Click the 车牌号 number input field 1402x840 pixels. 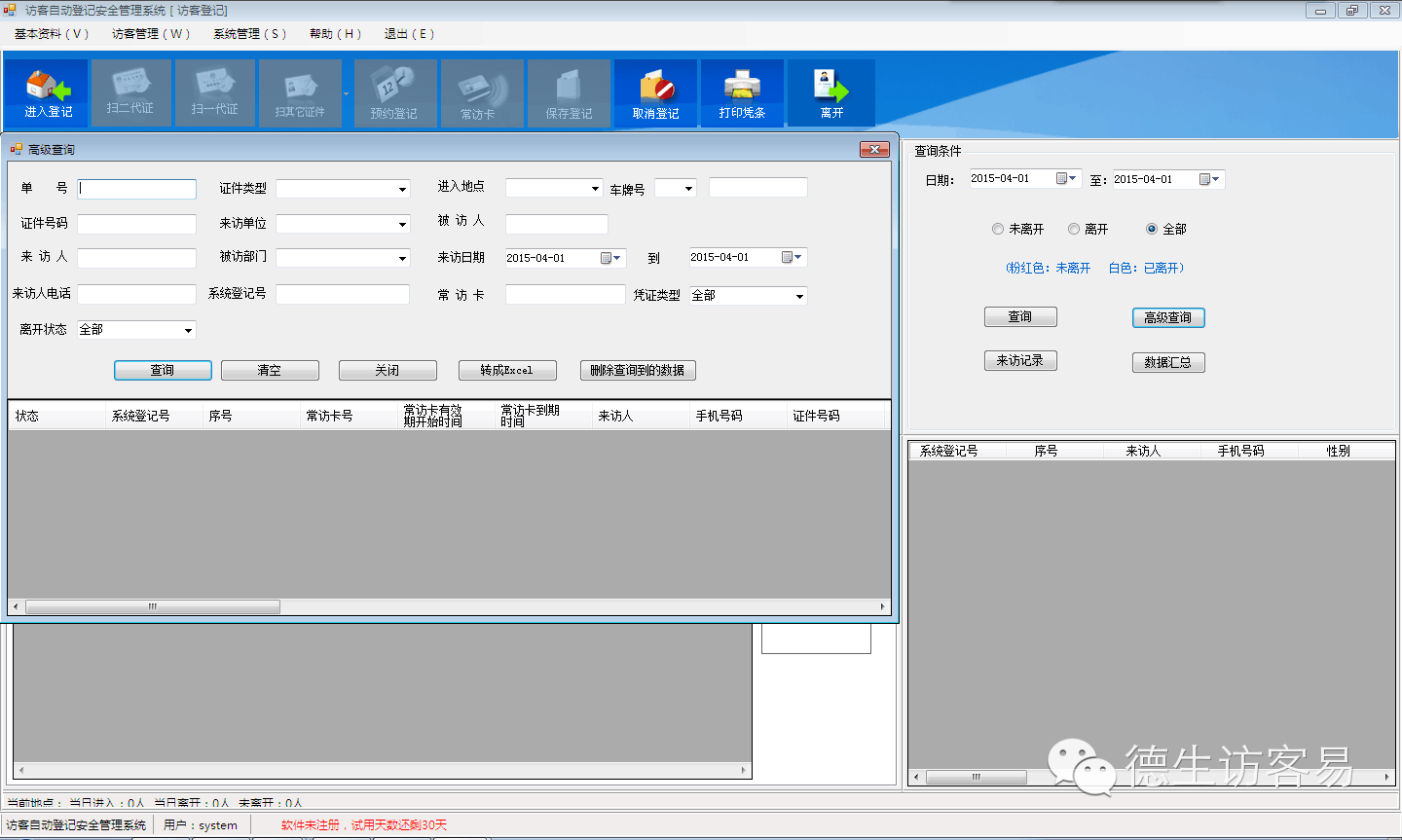tap(758, 187)
